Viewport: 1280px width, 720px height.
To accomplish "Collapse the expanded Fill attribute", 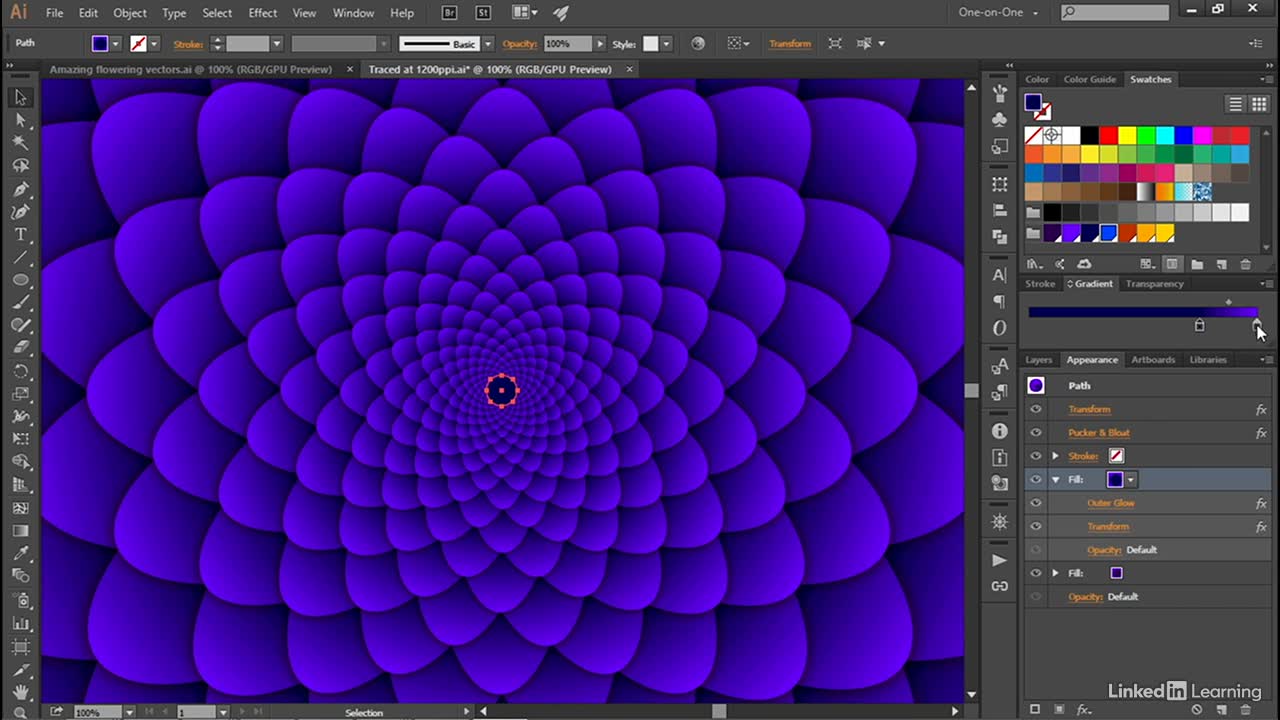I will 1055,480.
